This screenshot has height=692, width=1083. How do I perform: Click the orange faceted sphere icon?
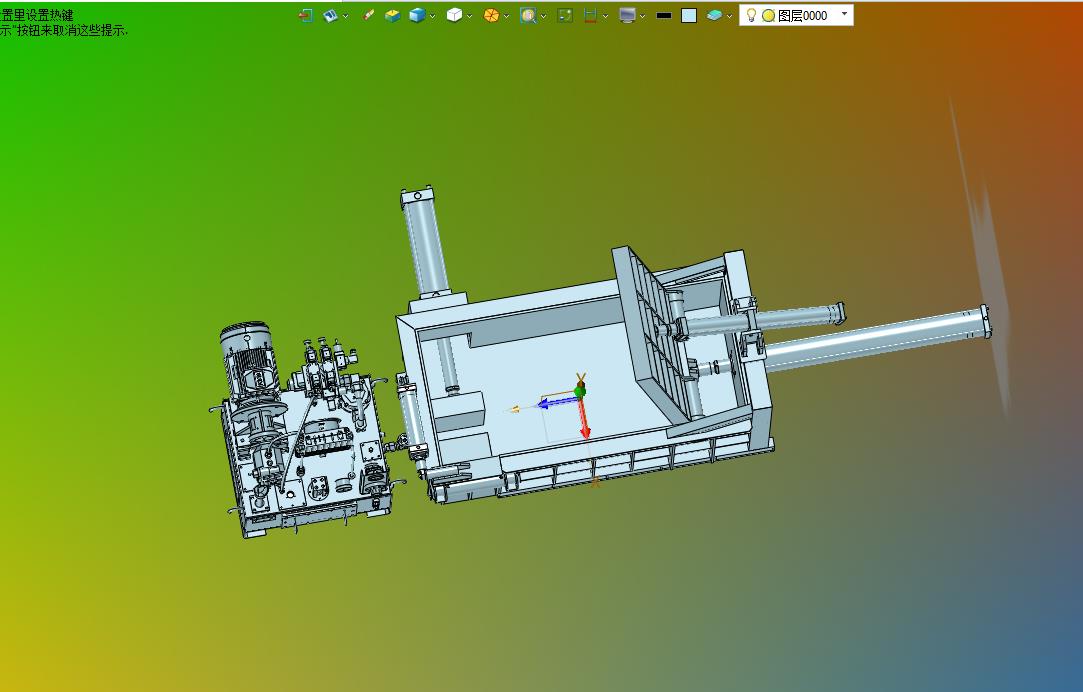(491, 15)
